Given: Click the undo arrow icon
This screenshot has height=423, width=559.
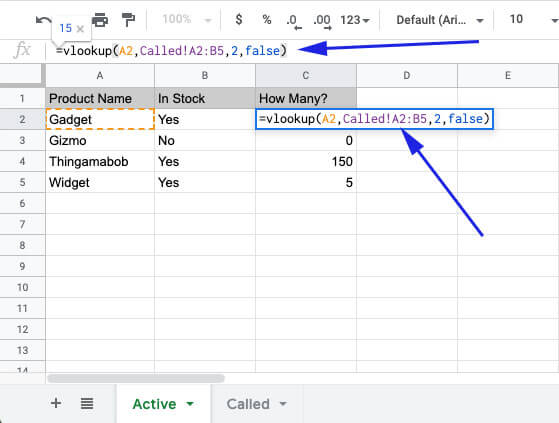Looking at the screenshot, I should (43, 20).
